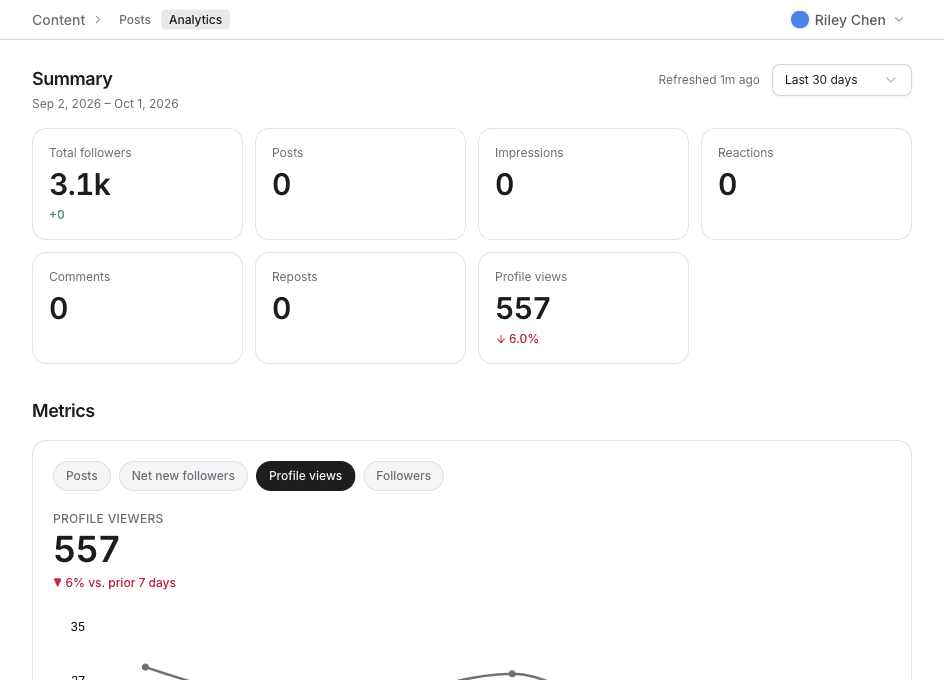944x680 pixels.
Task: Select the Analytics tab
Action: tap(195, 20)
